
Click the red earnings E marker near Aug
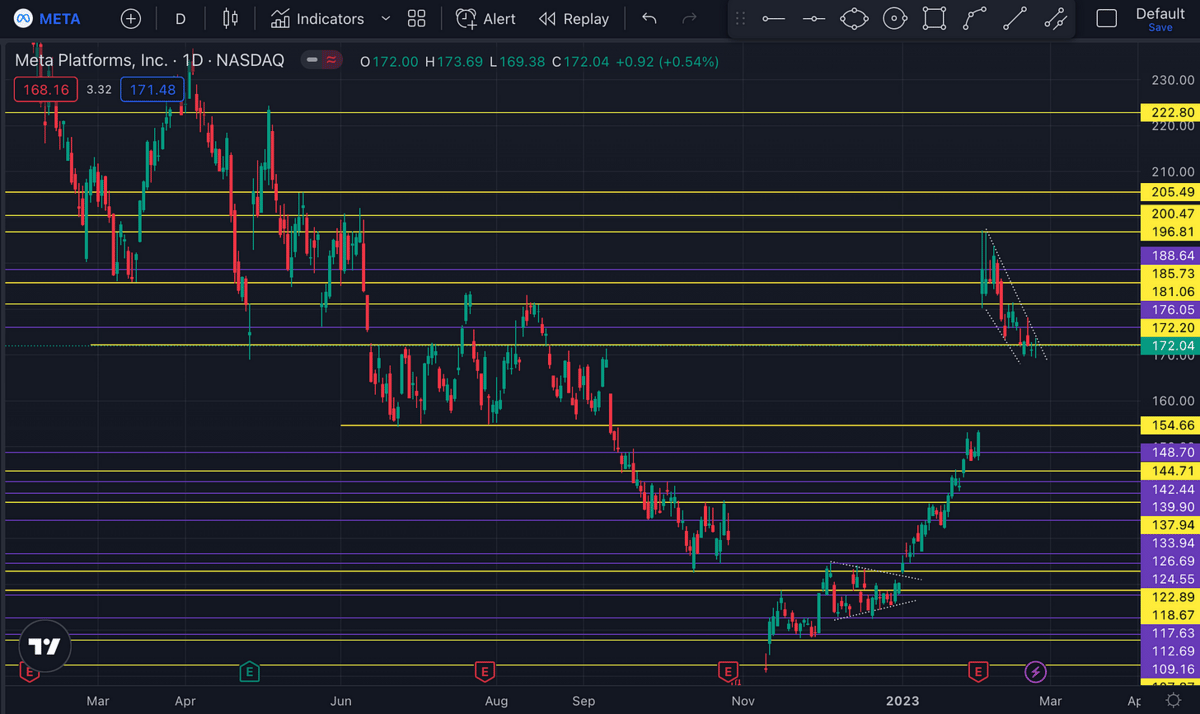pyautogui.click(x=484, y=671)
